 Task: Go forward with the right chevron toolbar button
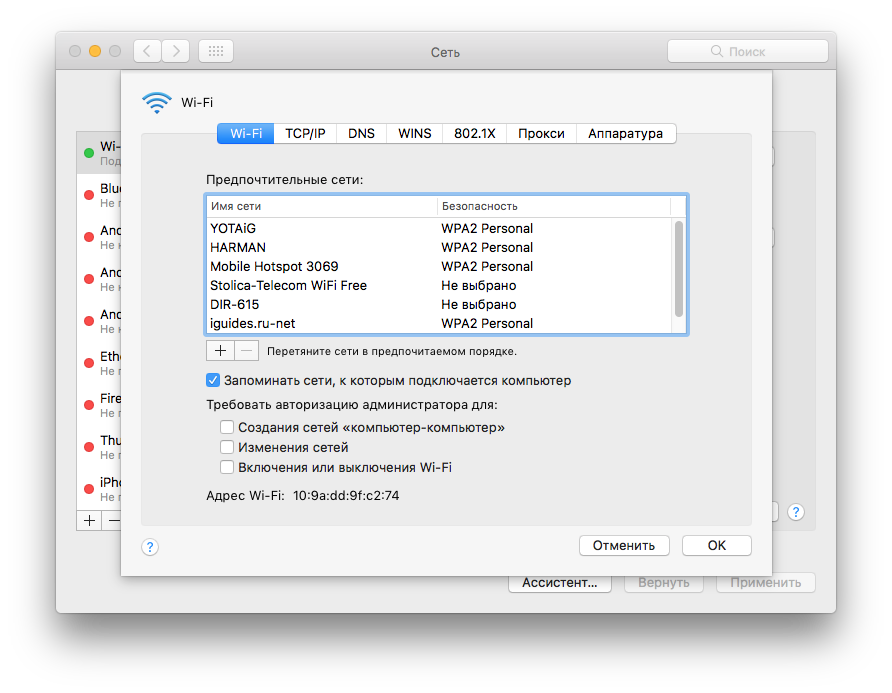click(x=176, y=51)
